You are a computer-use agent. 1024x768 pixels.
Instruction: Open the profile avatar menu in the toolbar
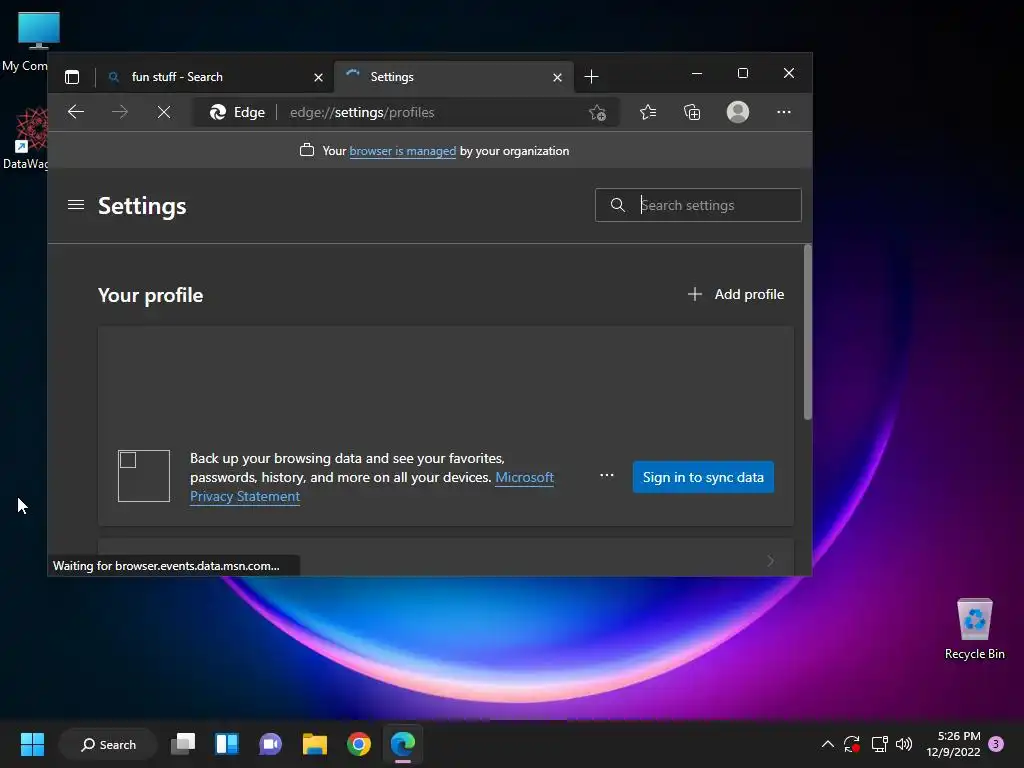pos(738,112)
